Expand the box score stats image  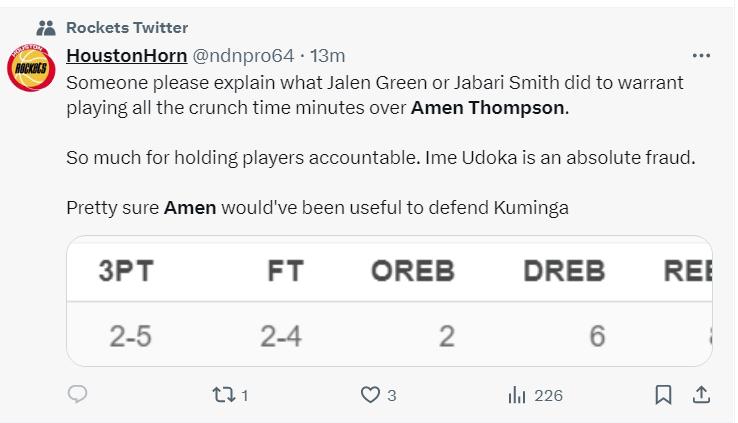point(389,301)
